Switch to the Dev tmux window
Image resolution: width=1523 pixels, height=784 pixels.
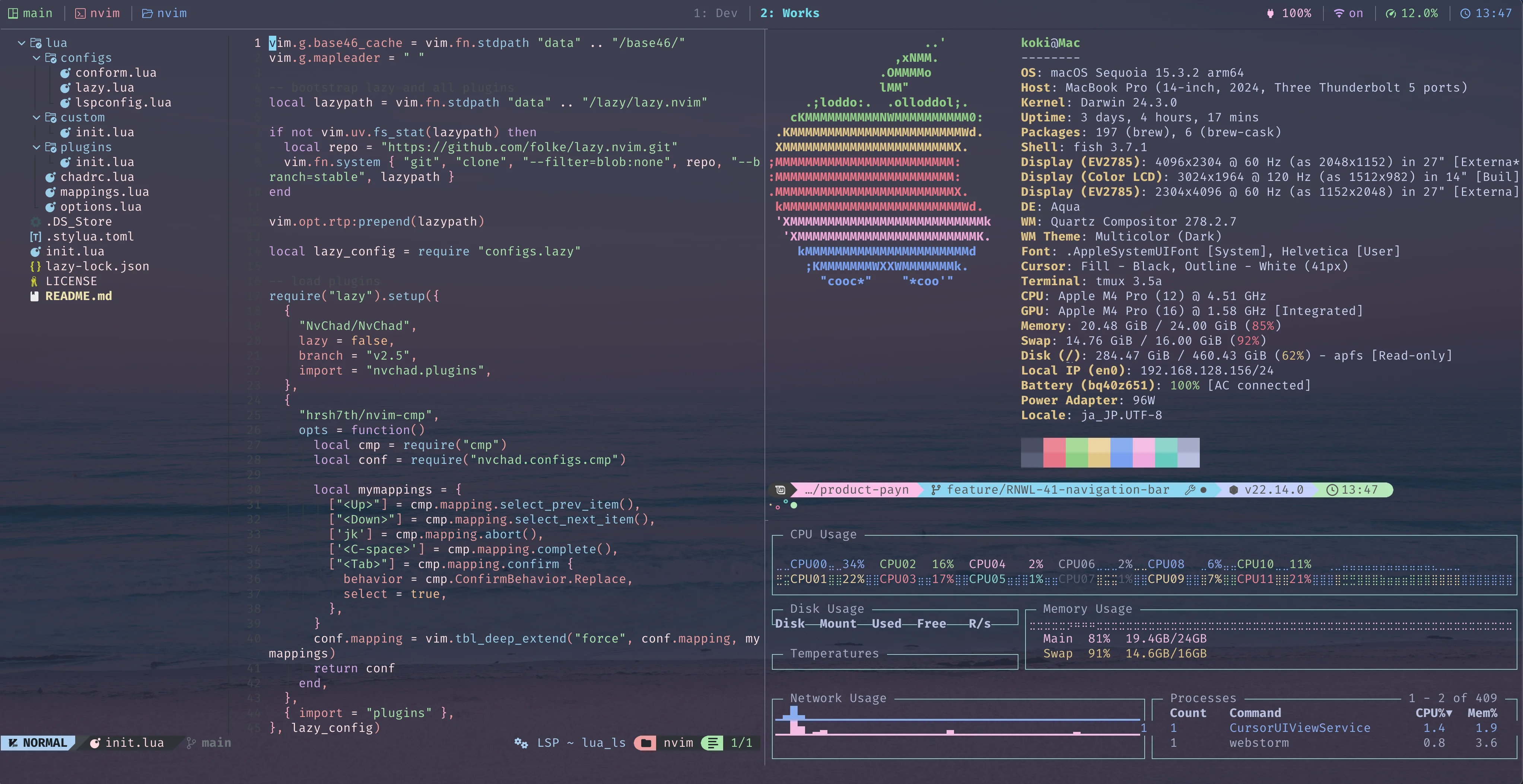click(716, 13)
